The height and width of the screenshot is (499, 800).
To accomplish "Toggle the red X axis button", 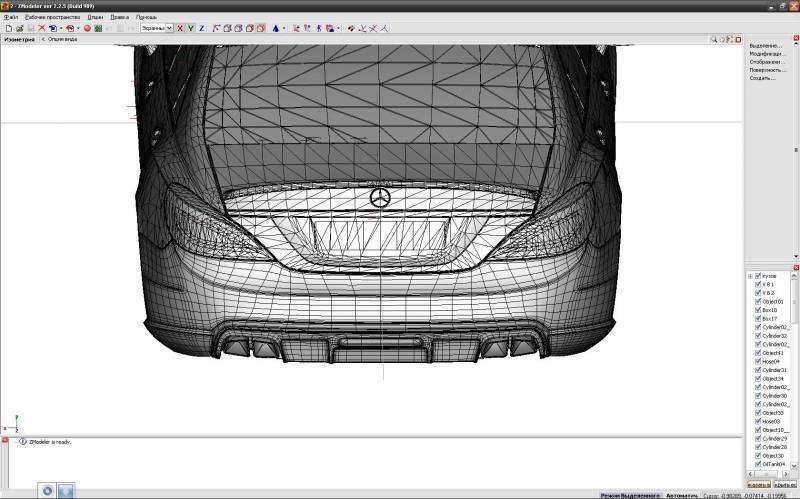I will 180,29.
